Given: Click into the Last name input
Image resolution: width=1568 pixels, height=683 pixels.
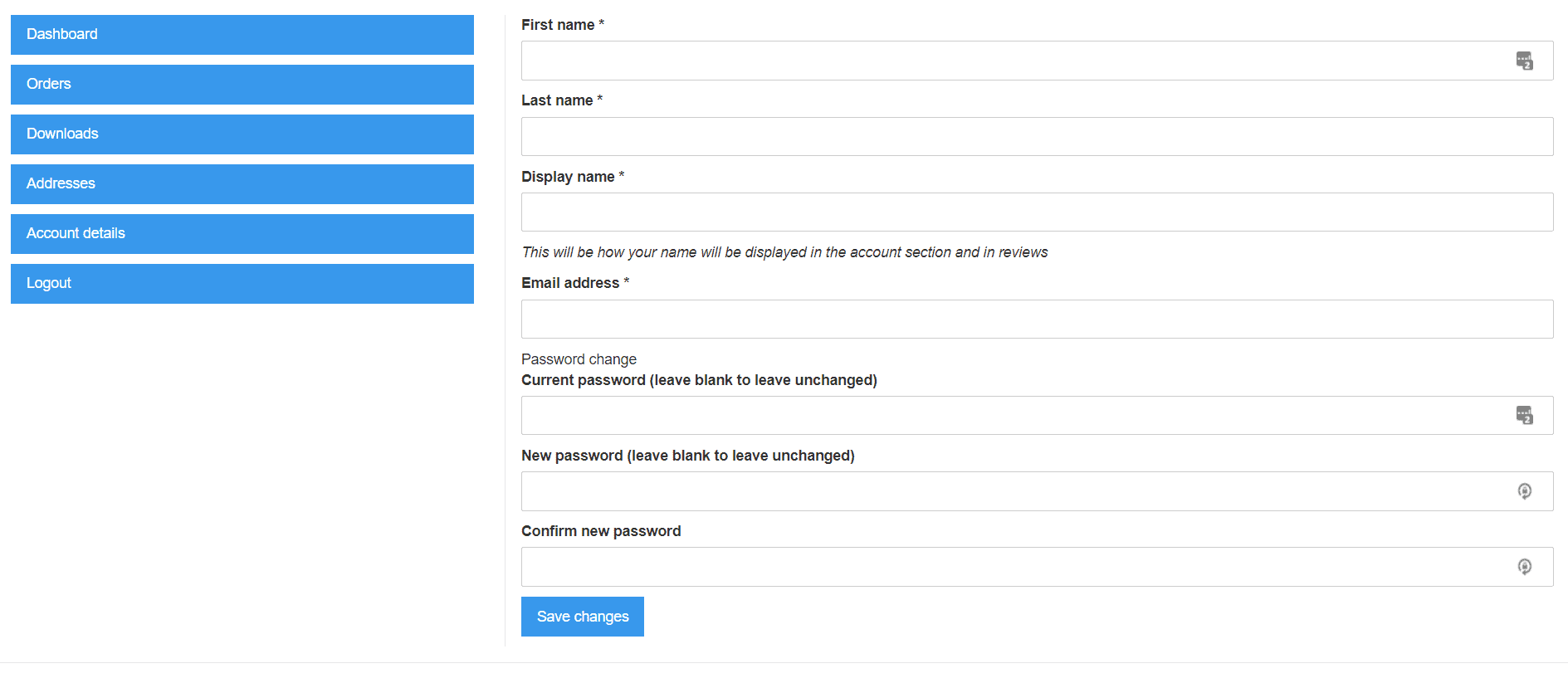Looking at the screenshot, I should (1037, 136).
